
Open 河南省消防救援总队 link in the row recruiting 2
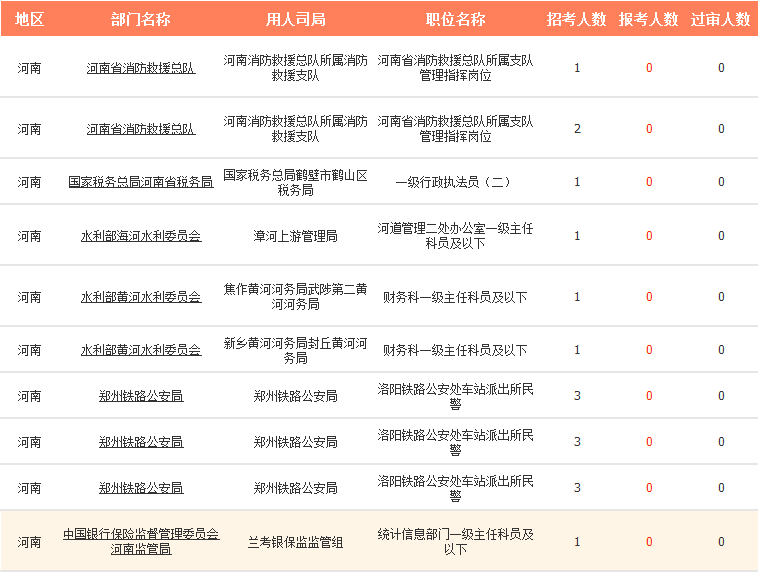coord(141,129)
